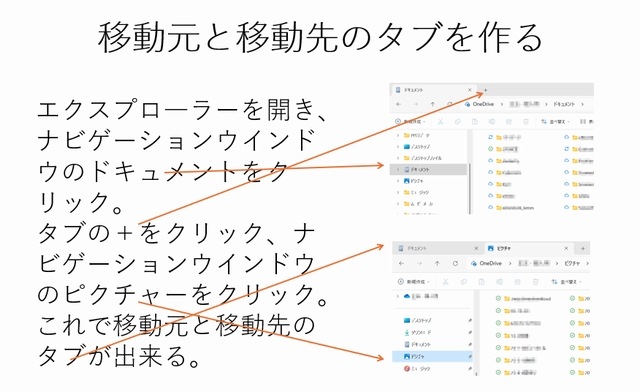
Task: Expand デスクトップファイル tree node in single-tab Explorer
Action: point(398,158)
